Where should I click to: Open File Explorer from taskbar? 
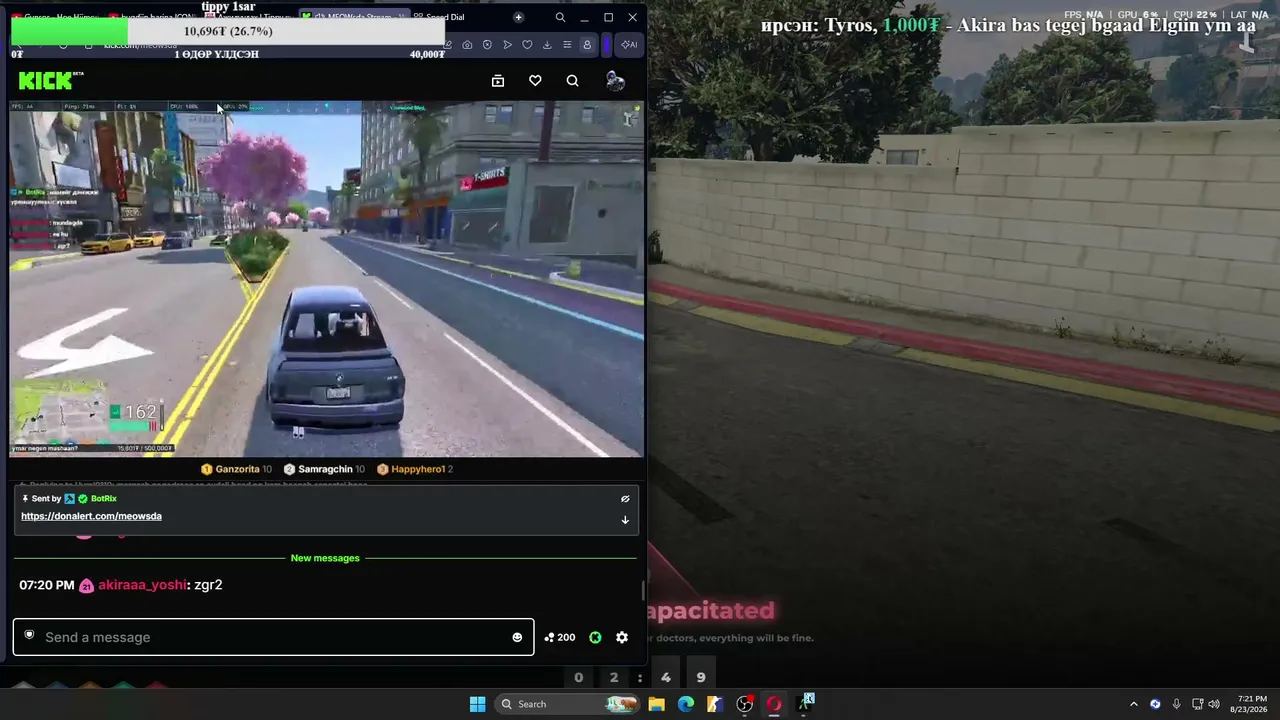point(656,704)
